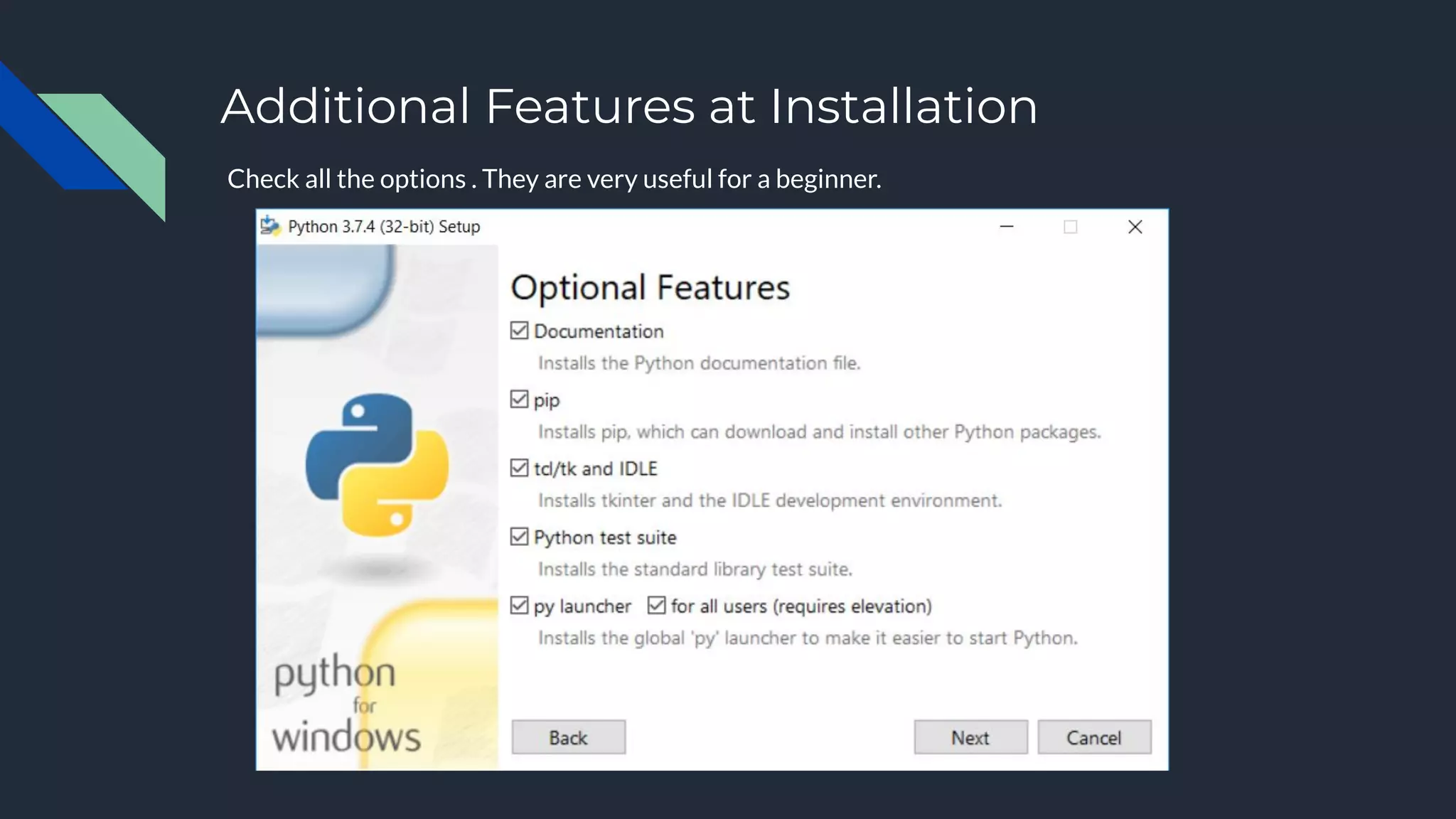Image resolution: width=1456 pixels, height=819 pixels.
Task: Click the Python installer icon in title bar
Action: 270,226
